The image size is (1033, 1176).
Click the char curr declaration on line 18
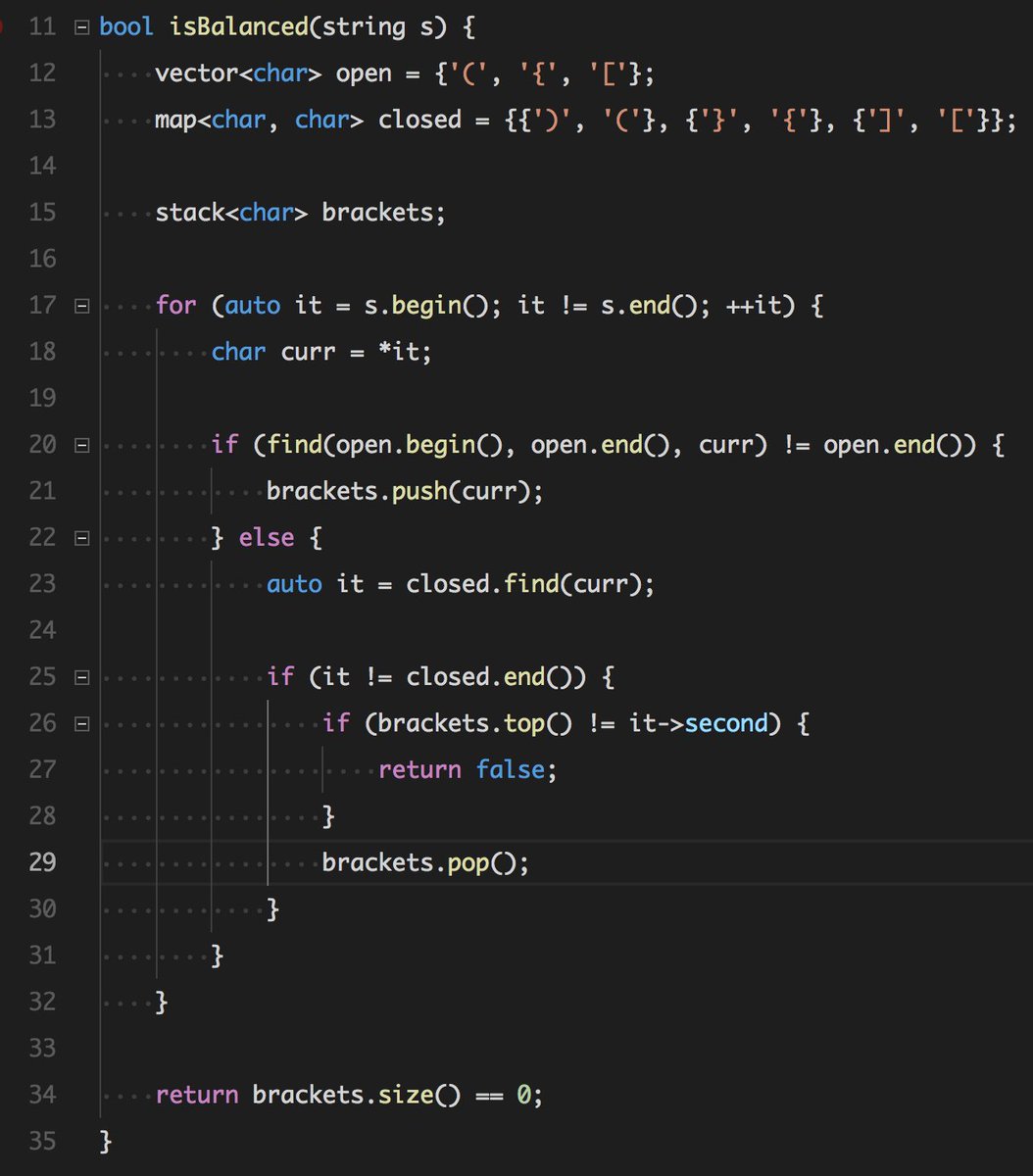(294, 351)
